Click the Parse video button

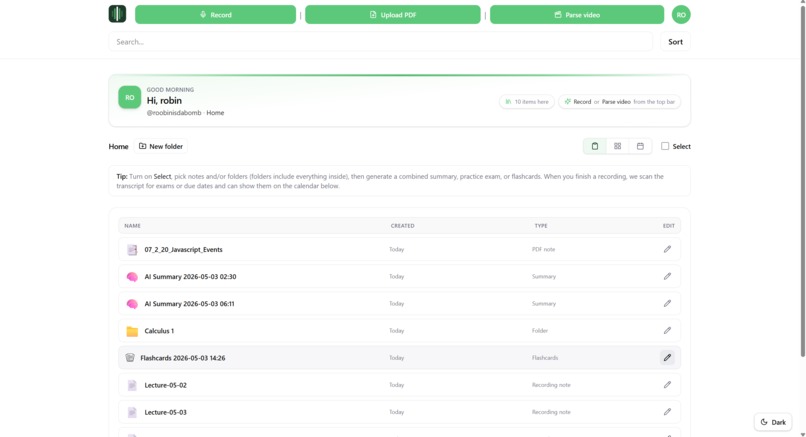pos(577,14)
